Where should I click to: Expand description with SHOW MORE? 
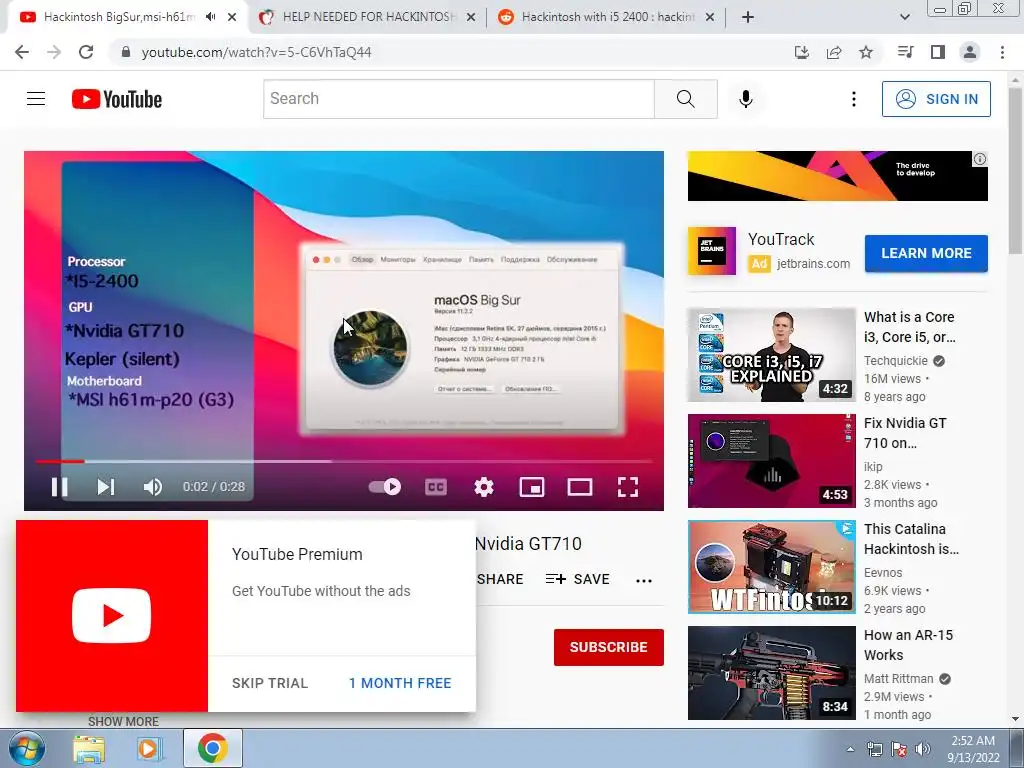[x=123, y=722]
